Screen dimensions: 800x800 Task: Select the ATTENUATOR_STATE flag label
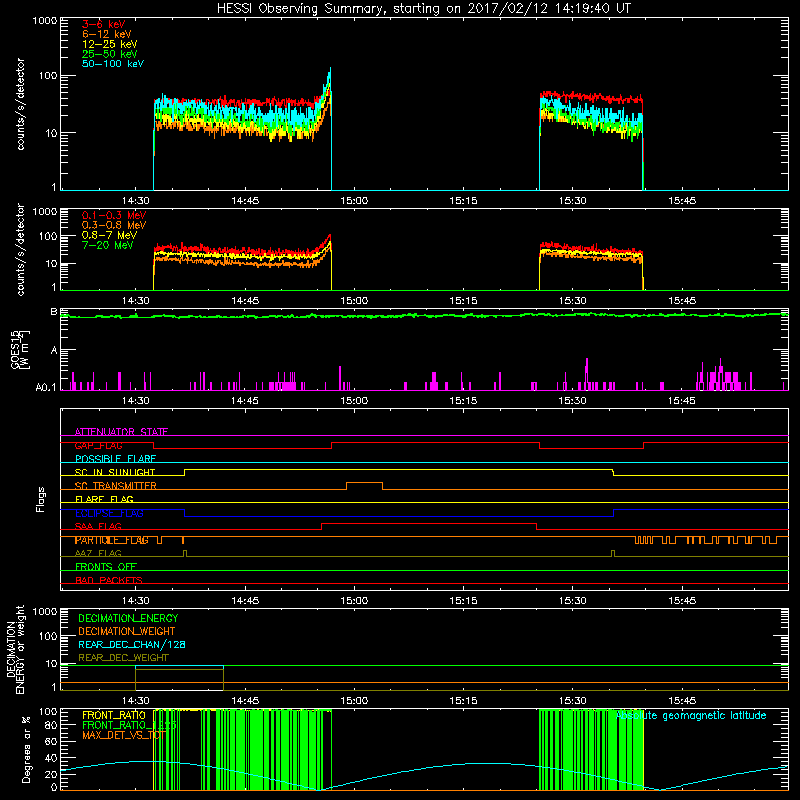pos(121,432)
